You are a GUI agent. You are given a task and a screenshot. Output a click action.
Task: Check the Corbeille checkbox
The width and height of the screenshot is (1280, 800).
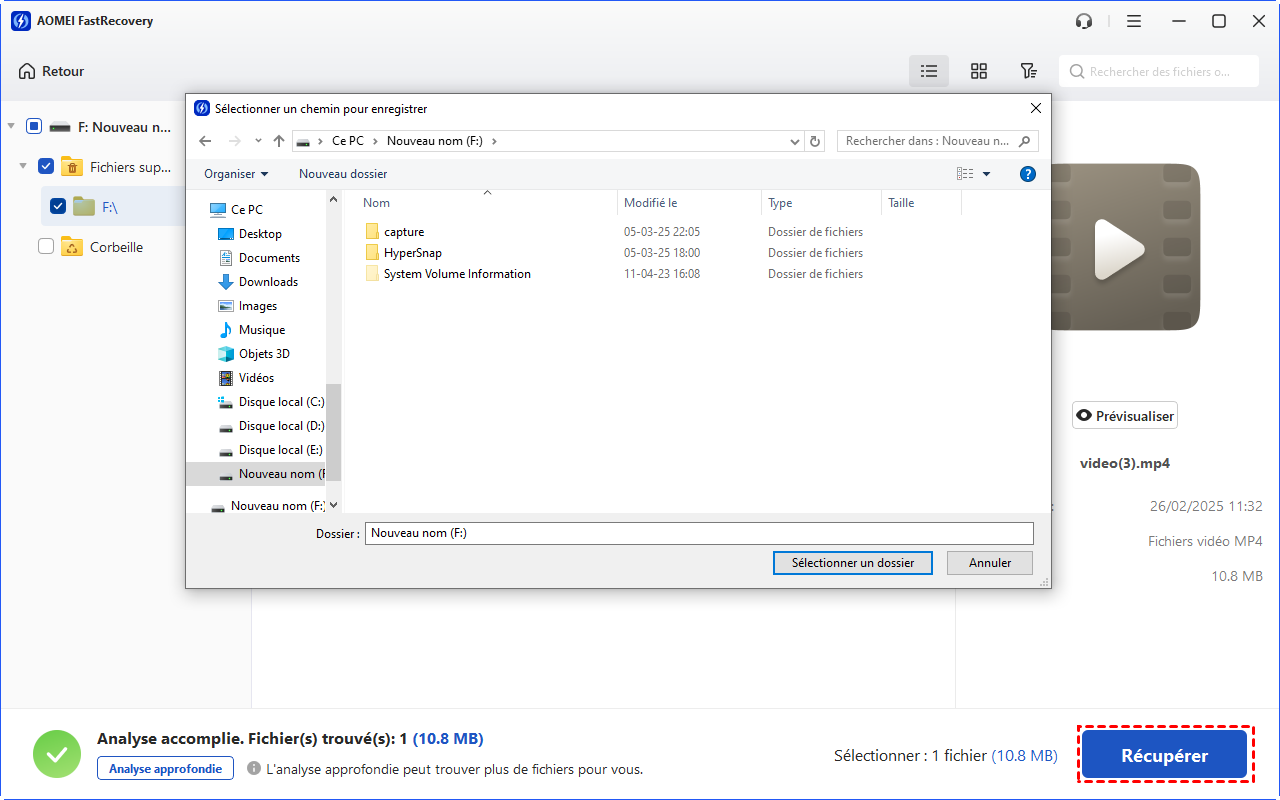(46, 247)
